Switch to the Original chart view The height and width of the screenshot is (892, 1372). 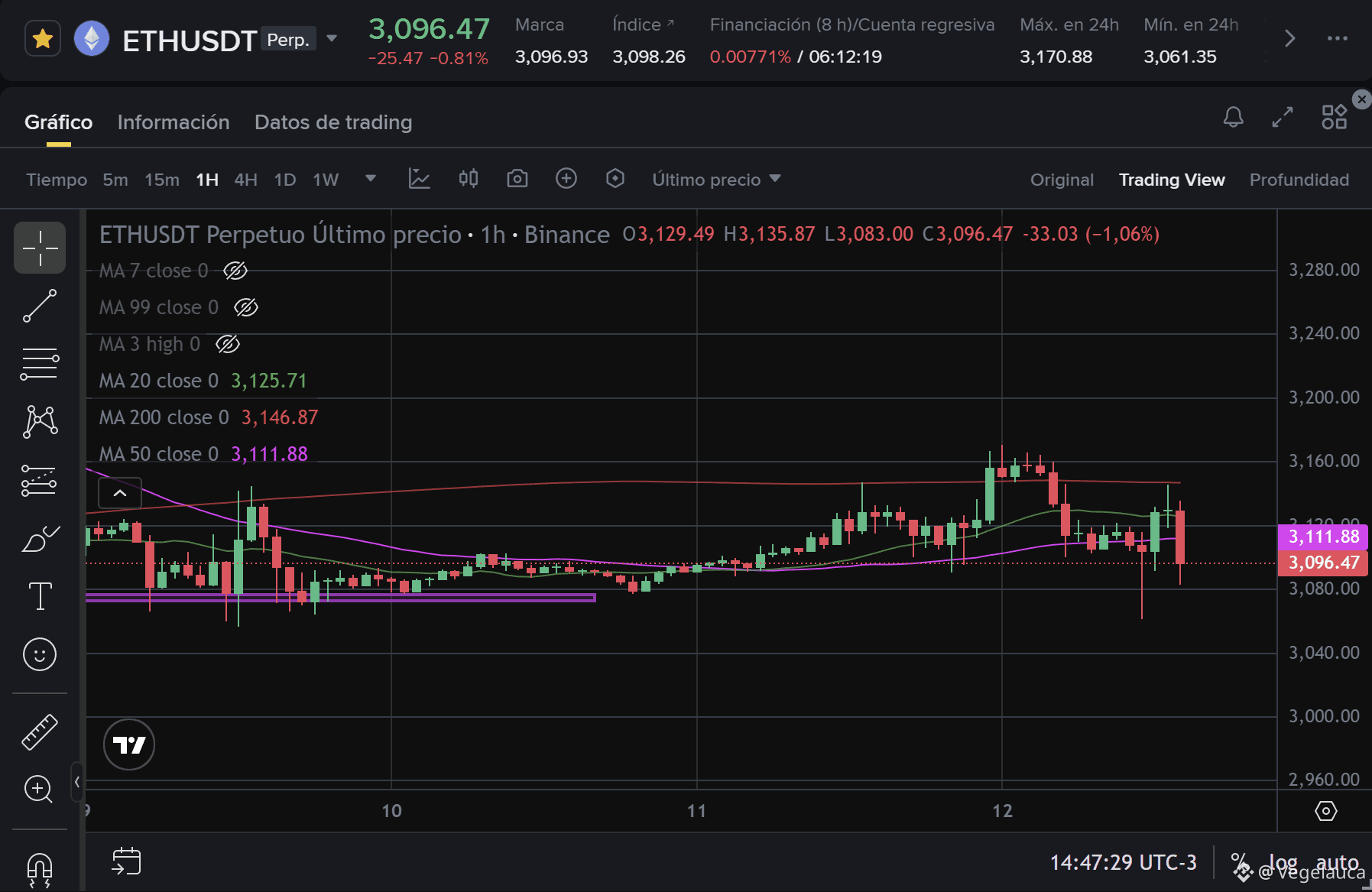pyautogui.click(x=1062, y=180)
